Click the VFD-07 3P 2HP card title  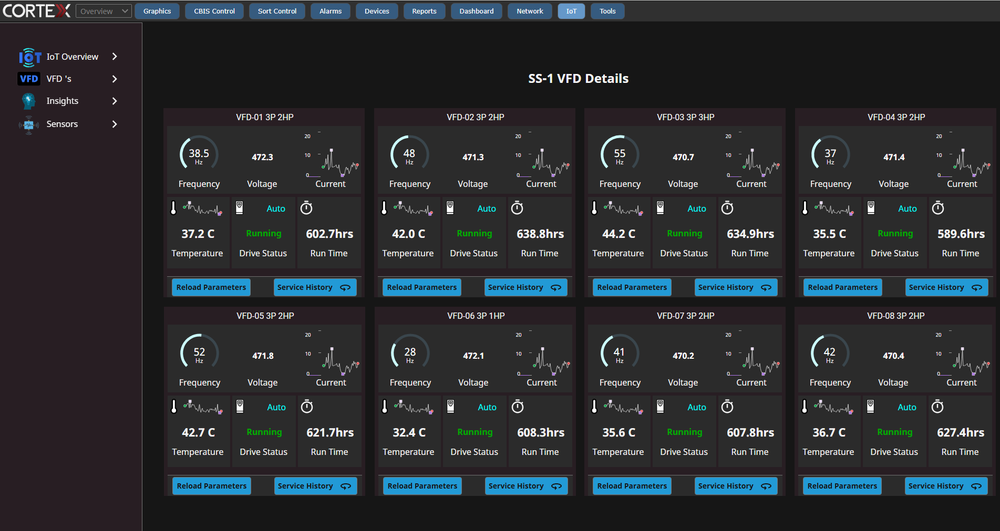[x=686, y=316]
